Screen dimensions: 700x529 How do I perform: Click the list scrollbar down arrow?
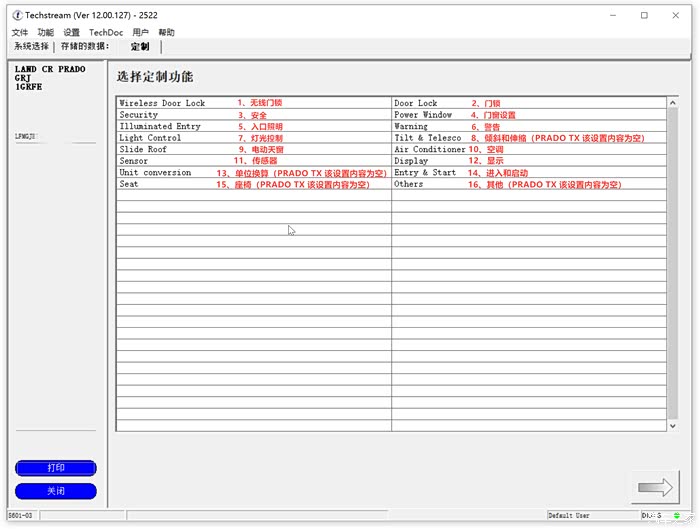click(672, 426)
